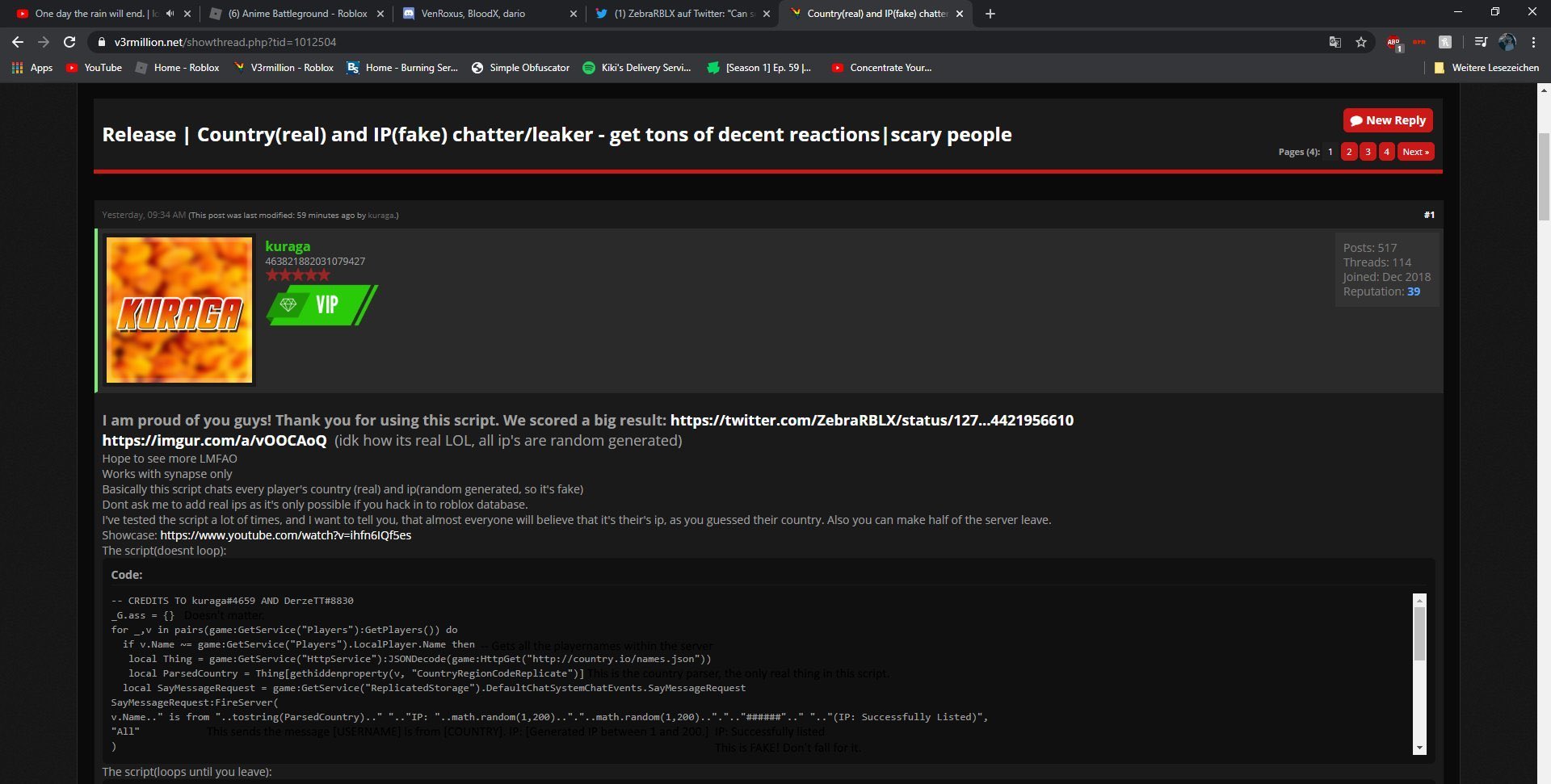Click the New Reply button

1388,120
